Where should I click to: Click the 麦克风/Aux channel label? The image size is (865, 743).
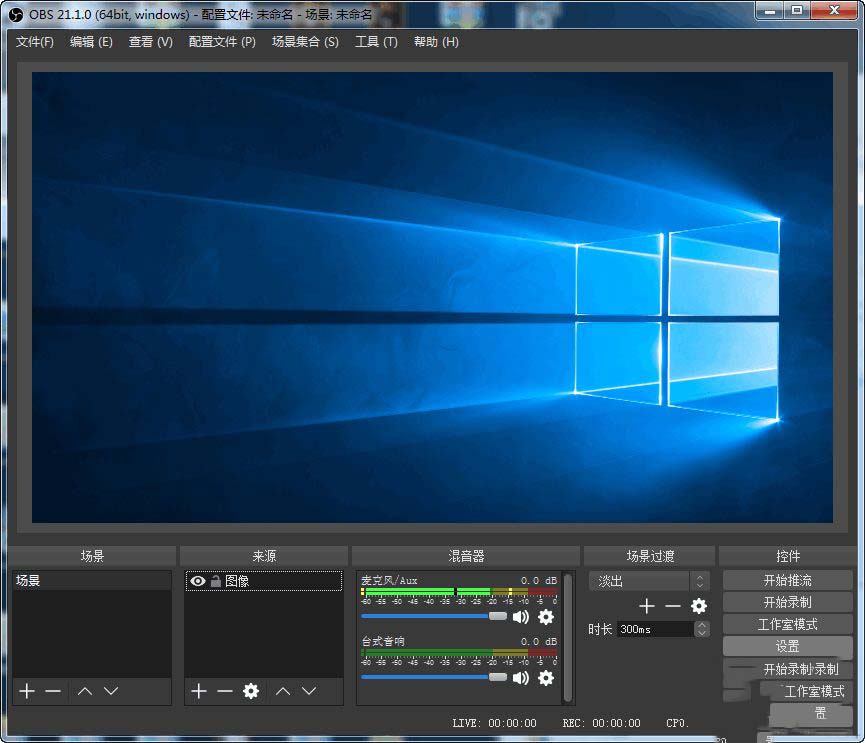tap(389, 580)
